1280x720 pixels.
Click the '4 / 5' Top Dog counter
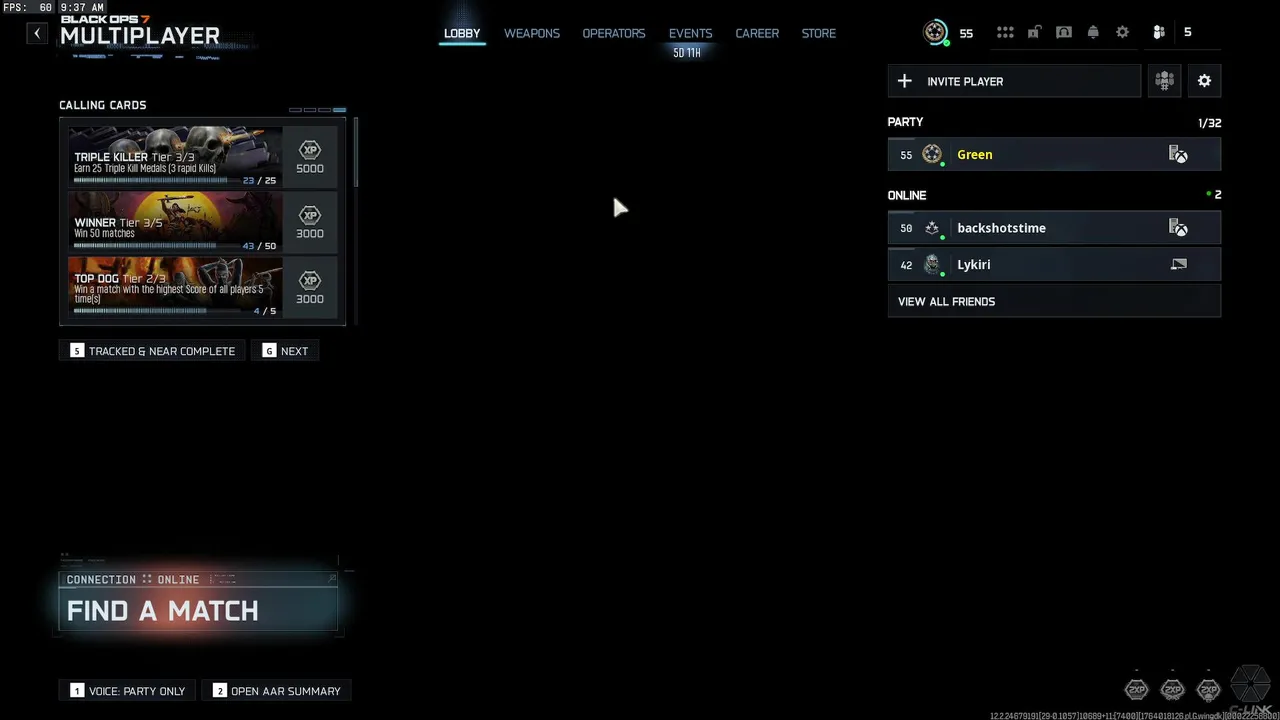[264, 311]
